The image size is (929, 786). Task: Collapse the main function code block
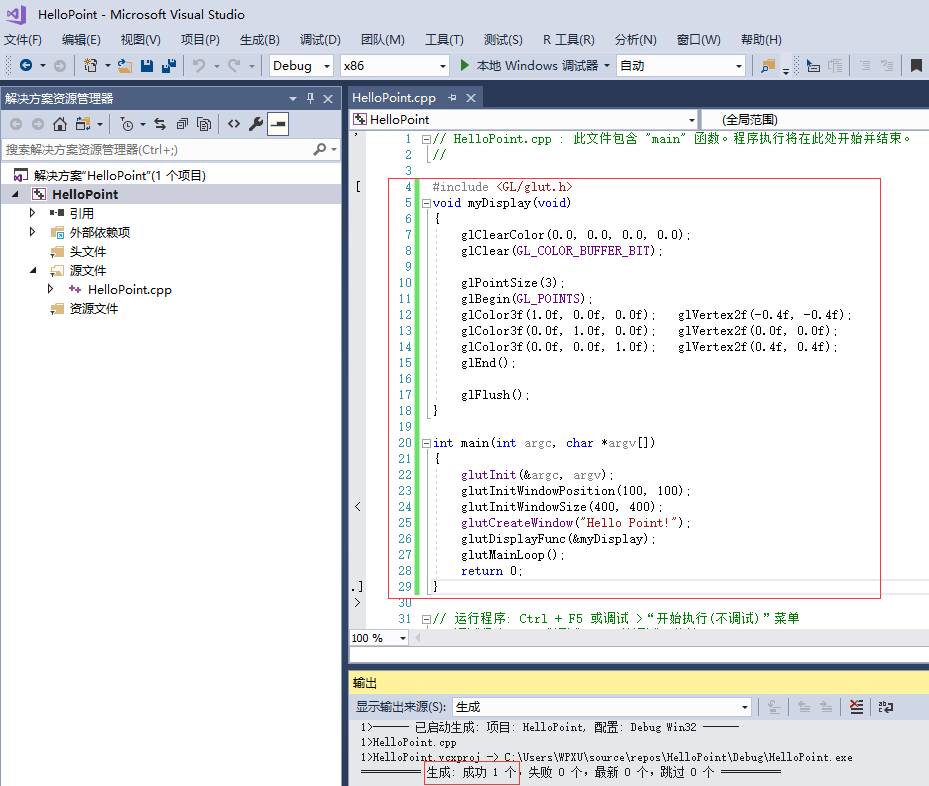point(426,443)
